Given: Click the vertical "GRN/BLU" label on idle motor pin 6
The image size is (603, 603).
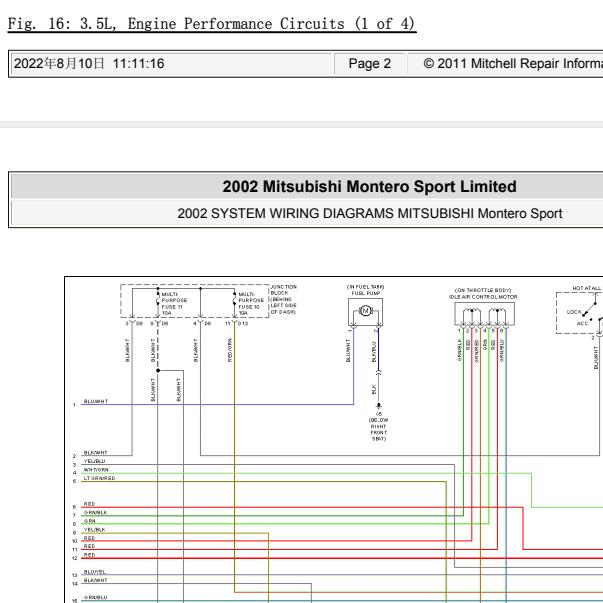Looking at the screenshot, I should tap(501, 351).
